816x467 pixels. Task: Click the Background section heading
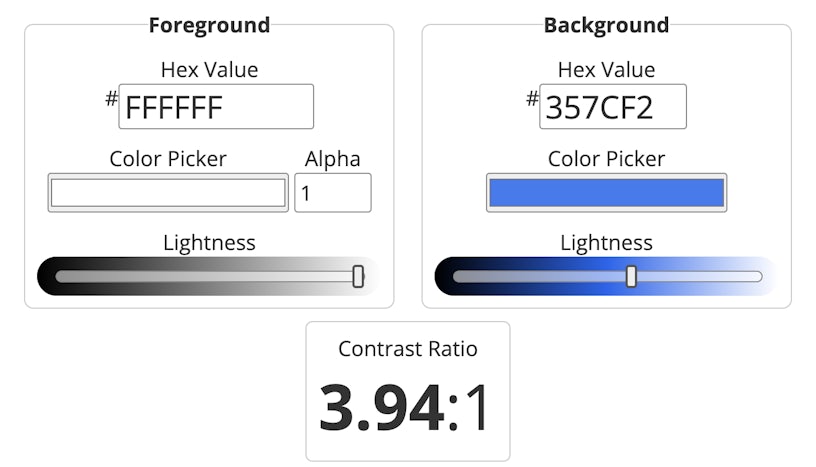click(606, 25)
